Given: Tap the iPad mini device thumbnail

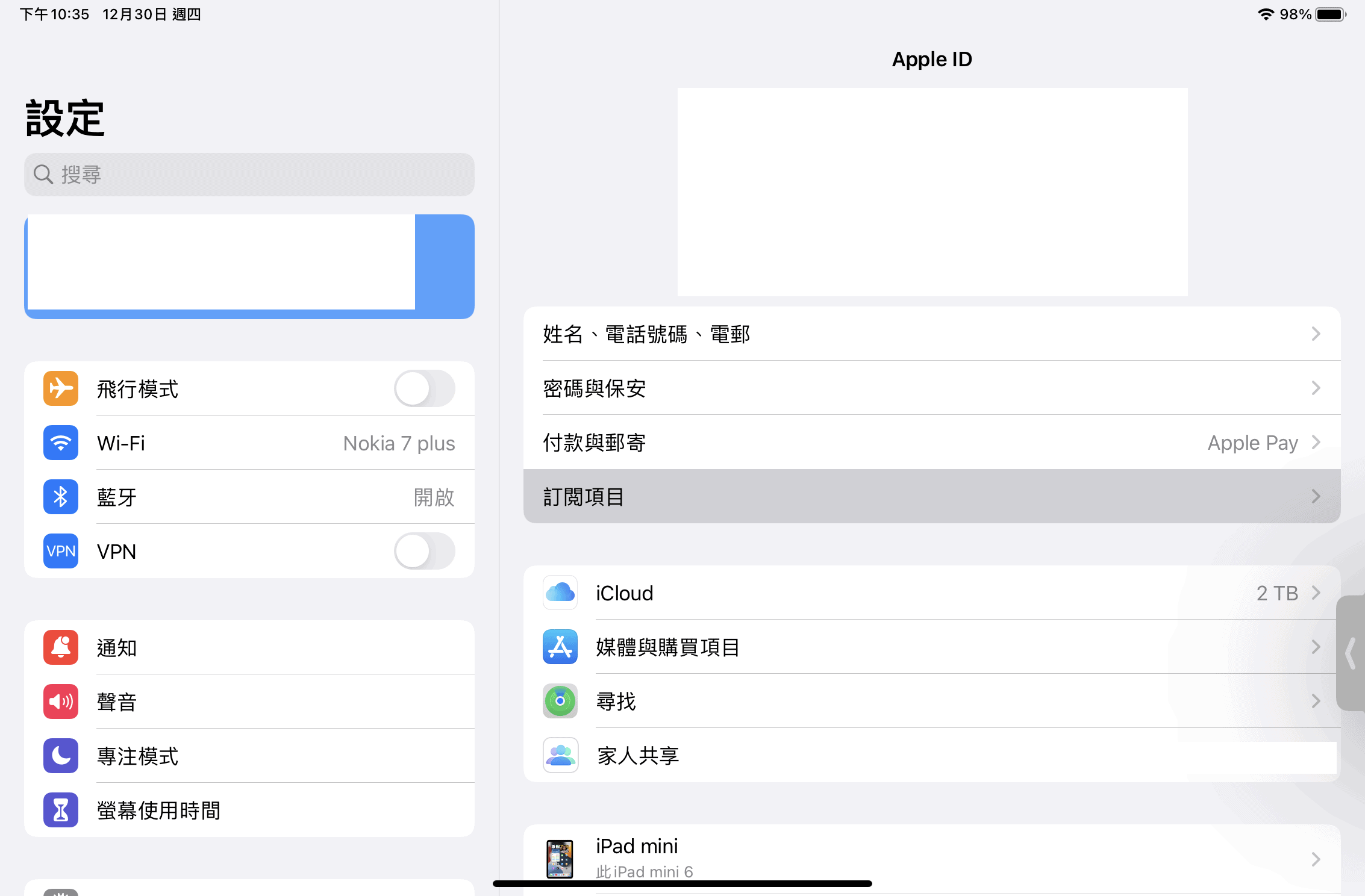Looking at the screenshot, I should pyautogui.click(x=560, y=859).
